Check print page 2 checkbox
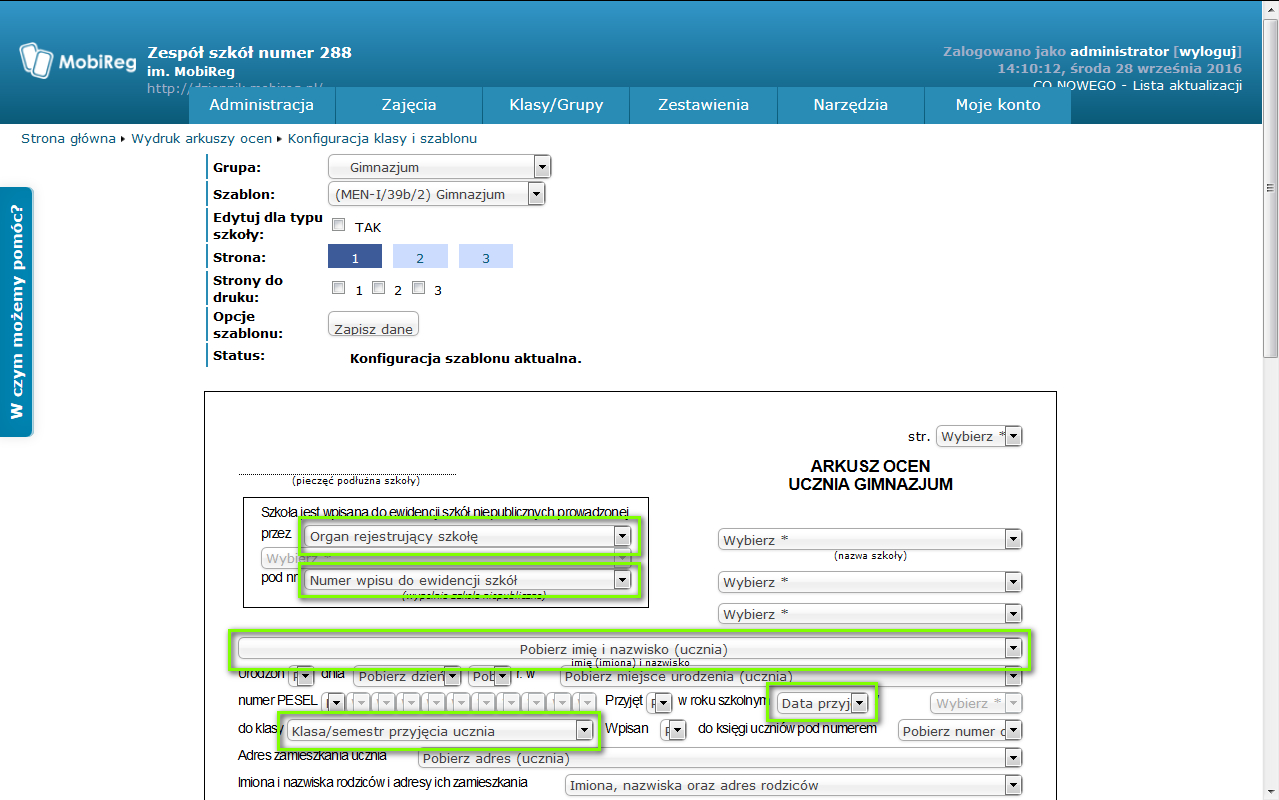The image size is (1279, 800). tap(378, 288)
